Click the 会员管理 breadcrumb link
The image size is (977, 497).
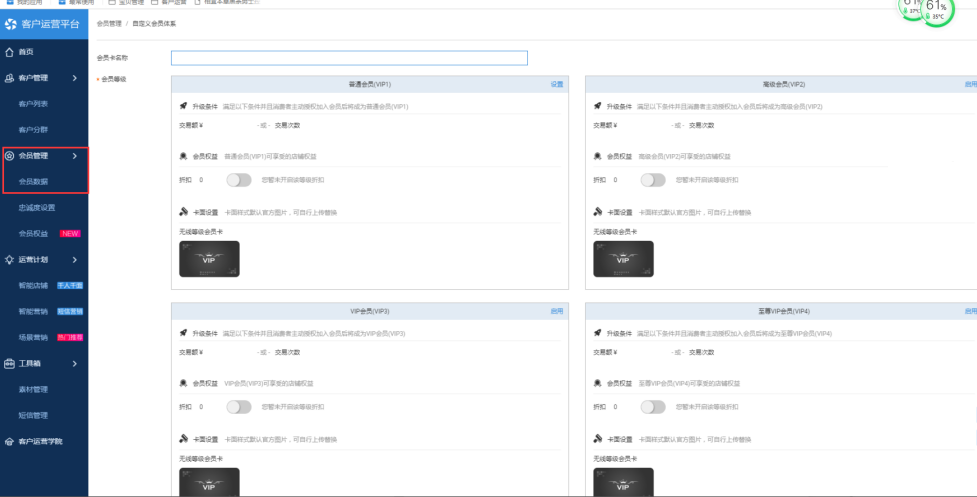click(109, 24)
